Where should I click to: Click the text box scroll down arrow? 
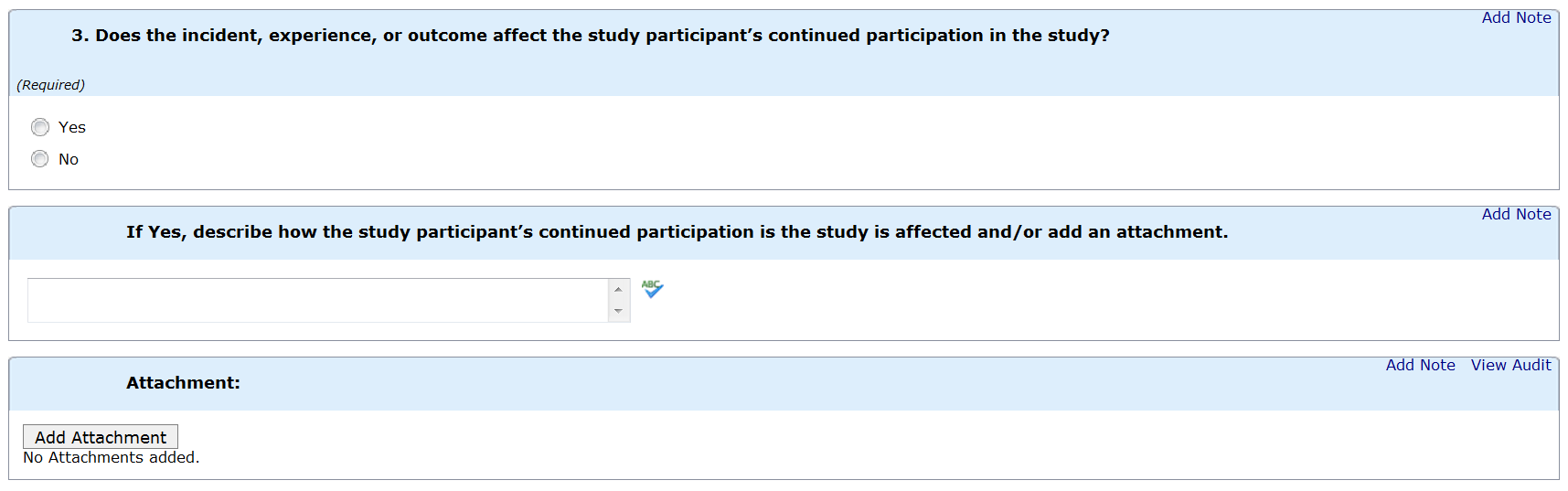619,312
